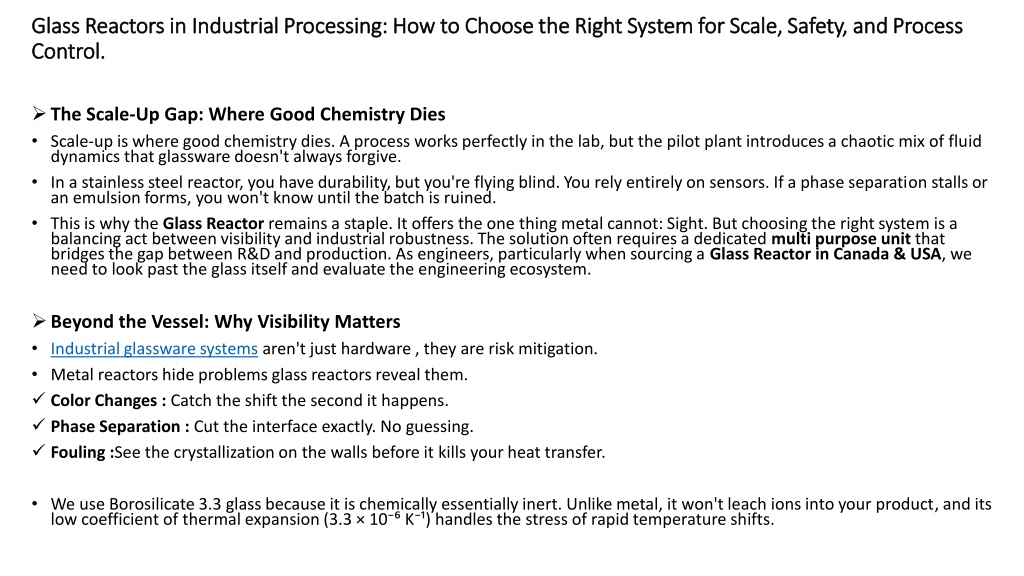
Task: Open the Industrial glassware systems link
Action: click(154, 348)
